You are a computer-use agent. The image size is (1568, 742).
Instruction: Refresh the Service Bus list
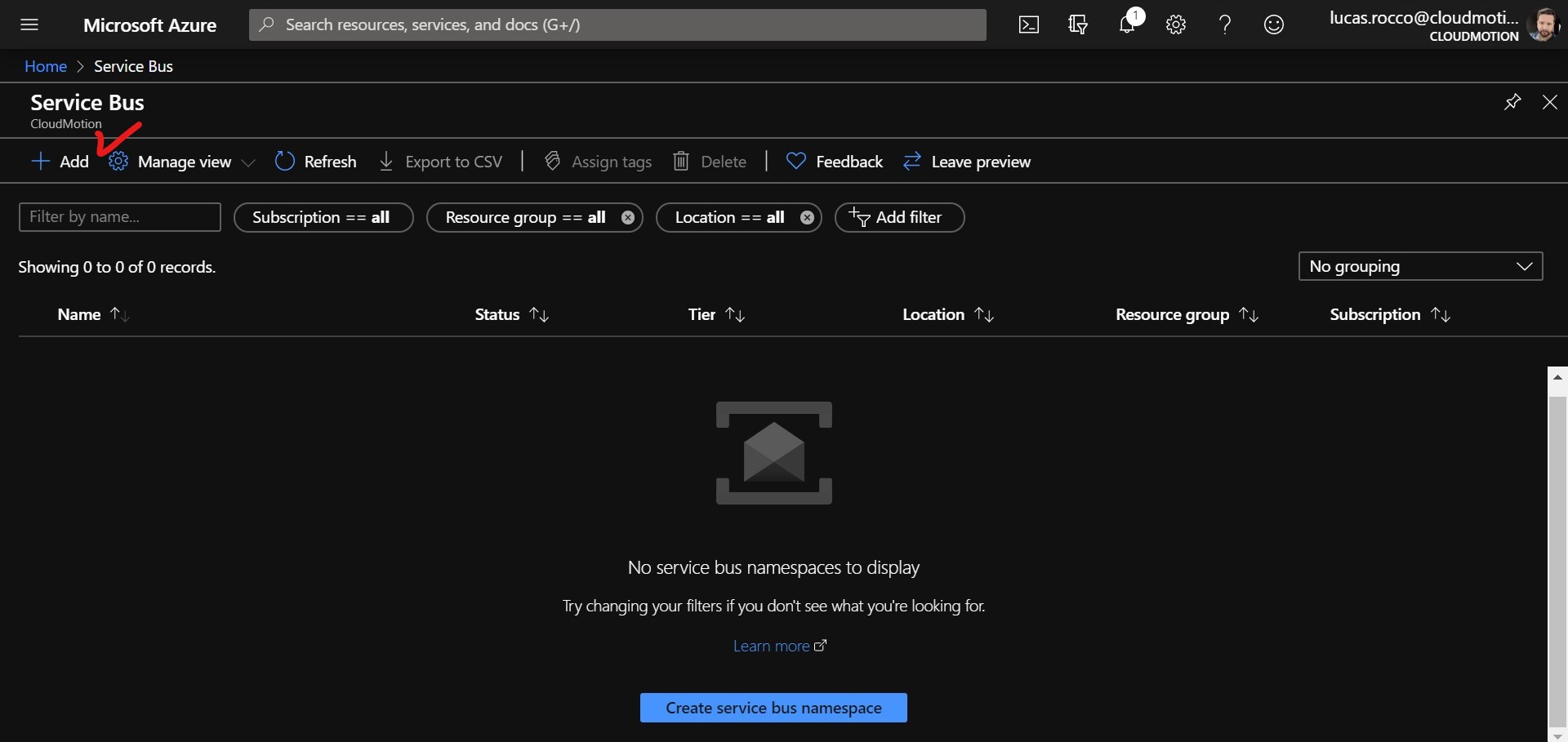tap(315, 162)
